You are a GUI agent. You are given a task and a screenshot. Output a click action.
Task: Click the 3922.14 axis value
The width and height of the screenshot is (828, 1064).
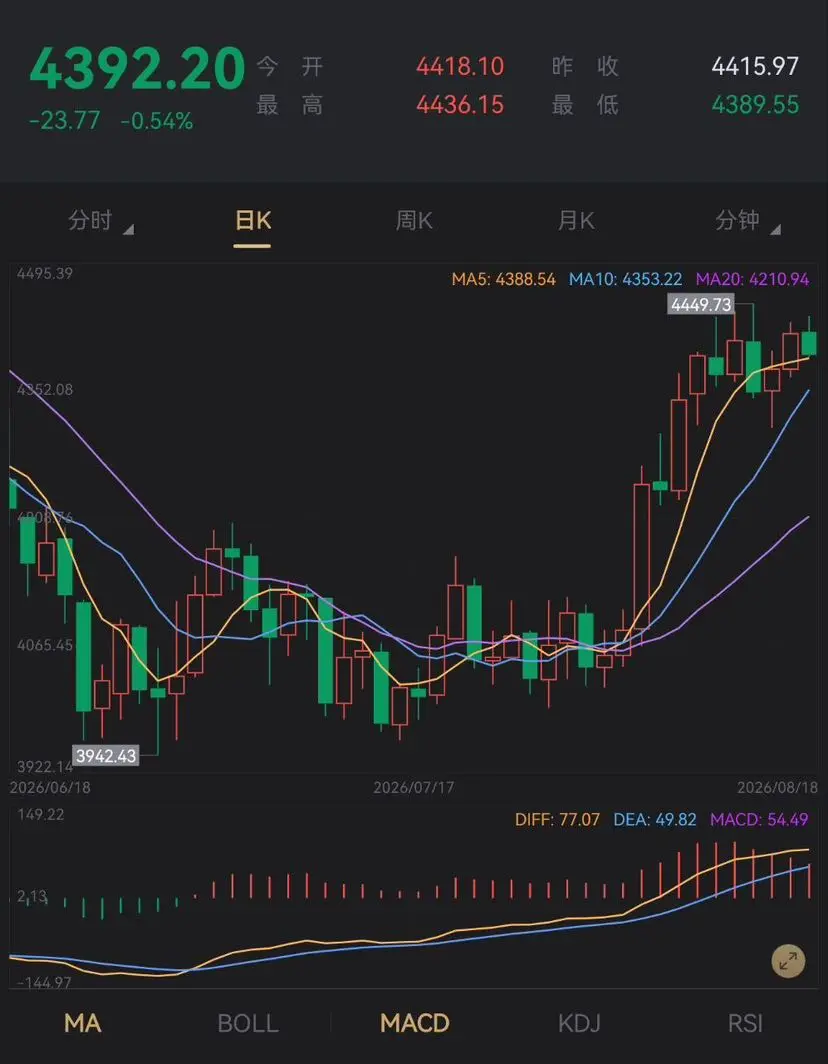[45, 767]
